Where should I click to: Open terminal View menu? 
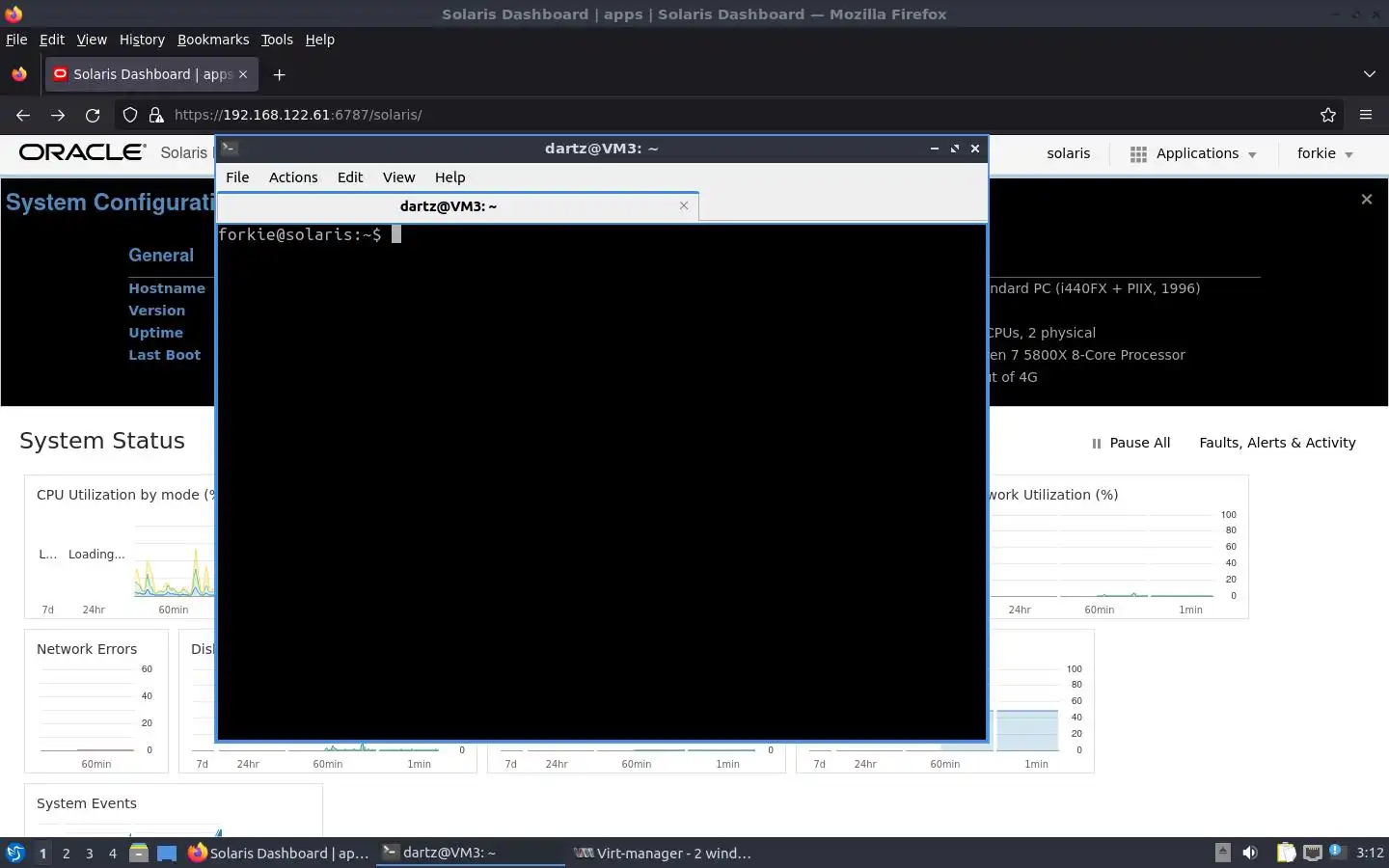pyautogui.click(x=398, y=177)
